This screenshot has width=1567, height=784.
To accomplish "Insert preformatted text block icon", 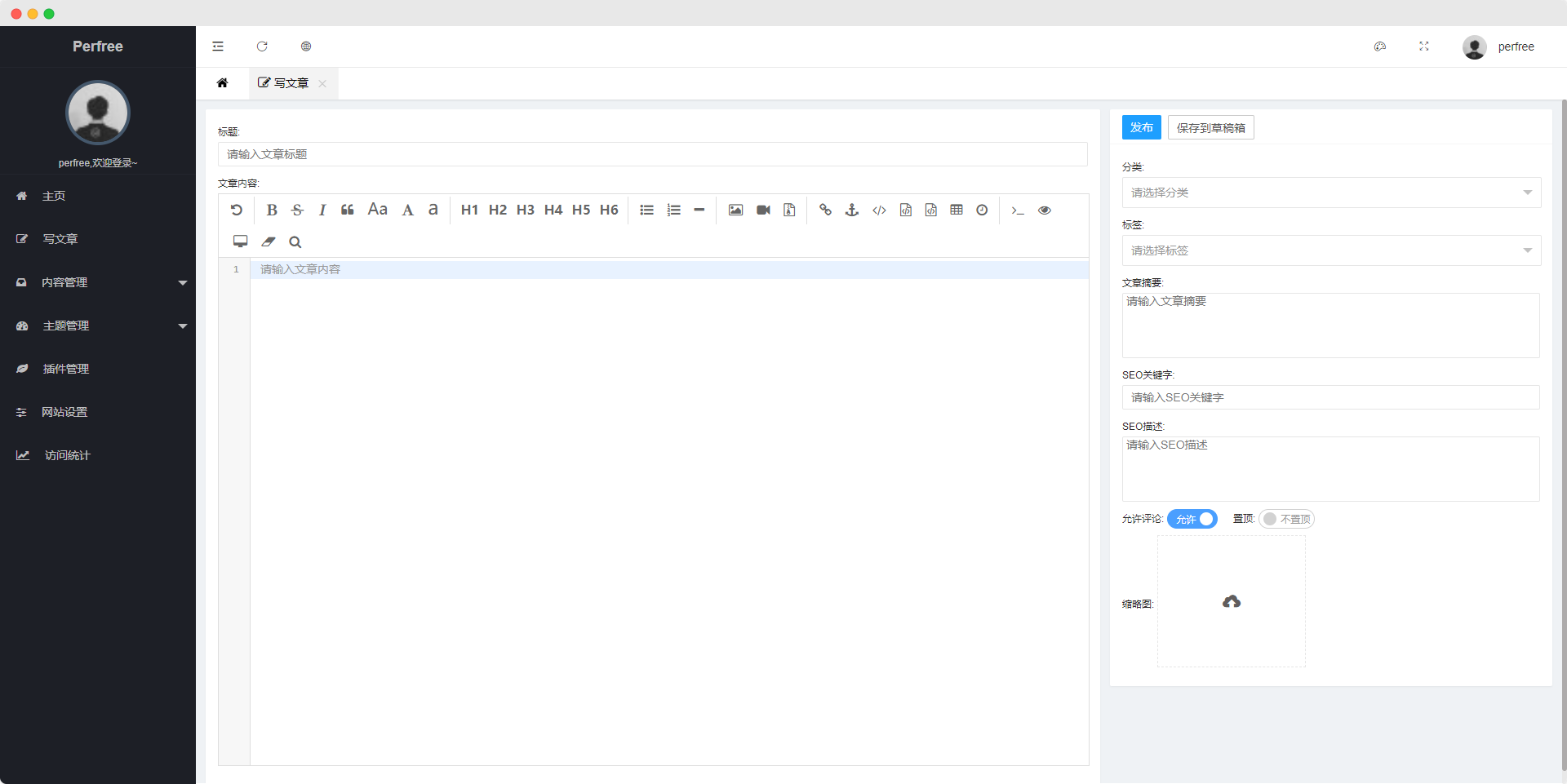I will pos(906,210).
